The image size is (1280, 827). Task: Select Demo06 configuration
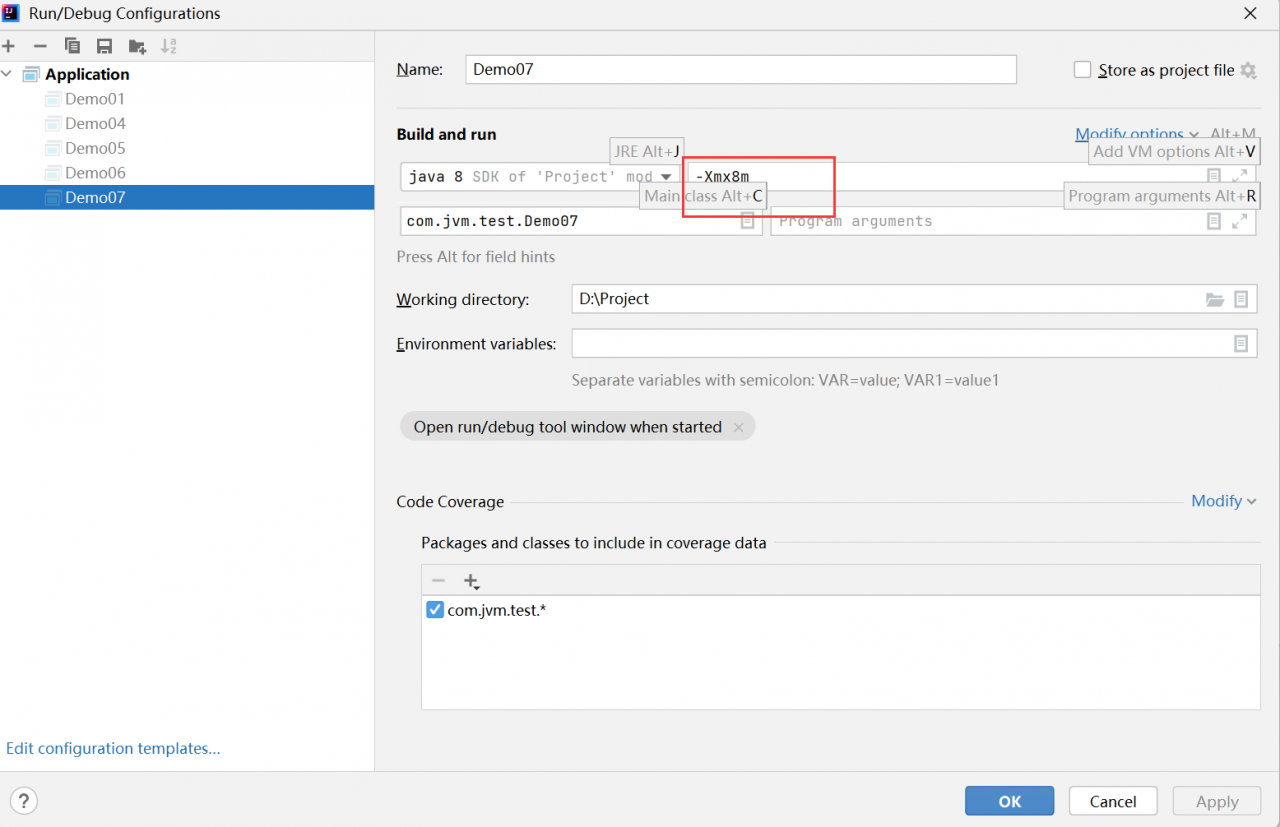click(x=95, y=173)
